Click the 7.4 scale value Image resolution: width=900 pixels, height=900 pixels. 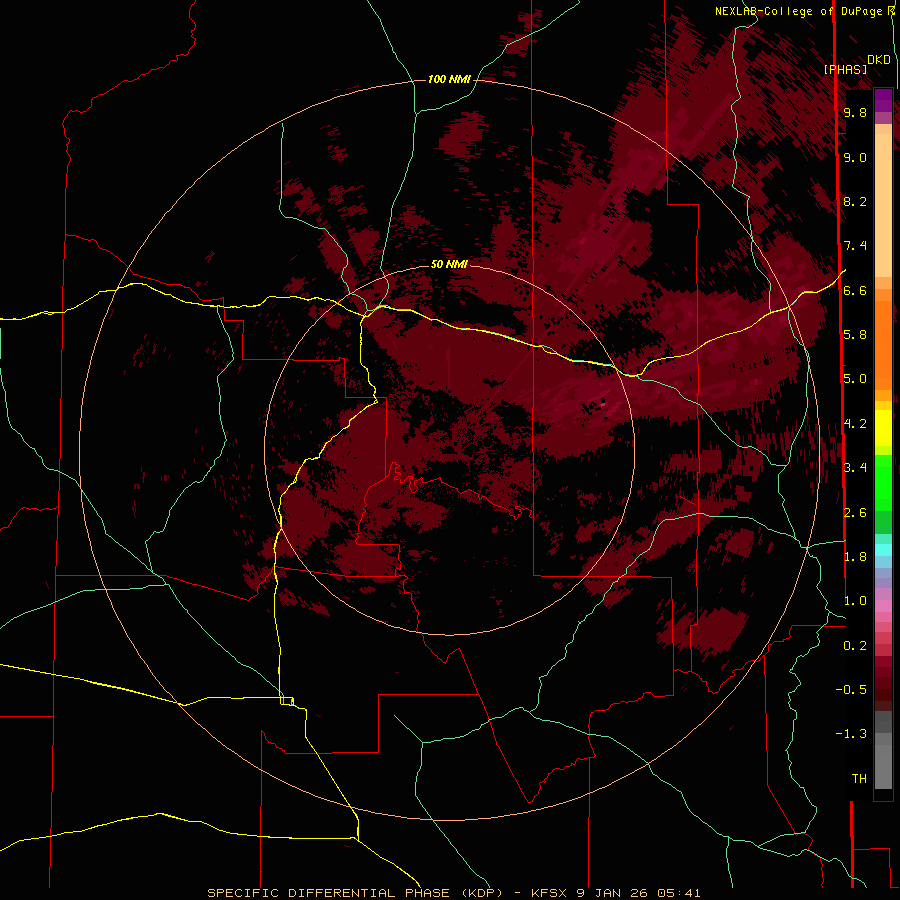(855, 246)
